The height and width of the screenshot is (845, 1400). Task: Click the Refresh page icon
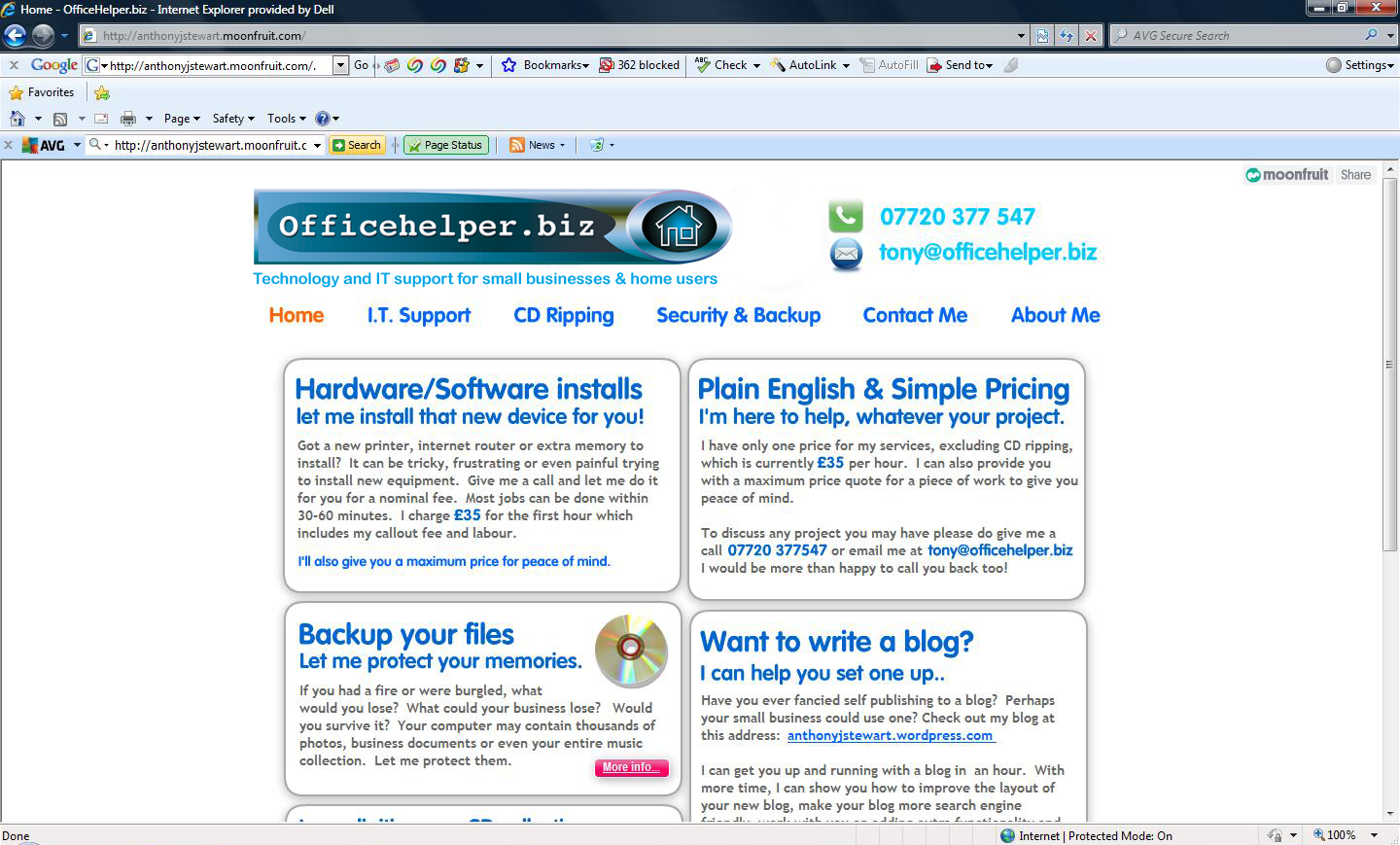point(1067,36)
